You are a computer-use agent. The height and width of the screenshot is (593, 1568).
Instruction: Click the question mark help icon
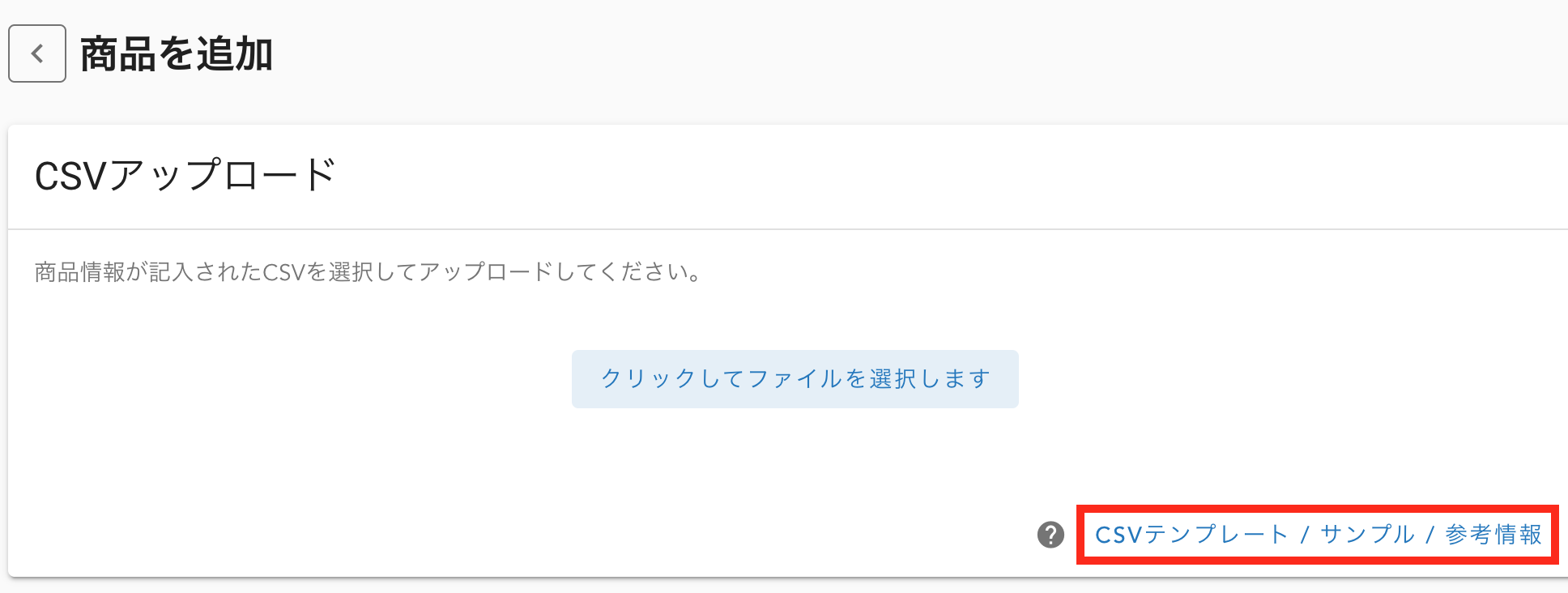pyautogui.click(x=1050, y=535)
